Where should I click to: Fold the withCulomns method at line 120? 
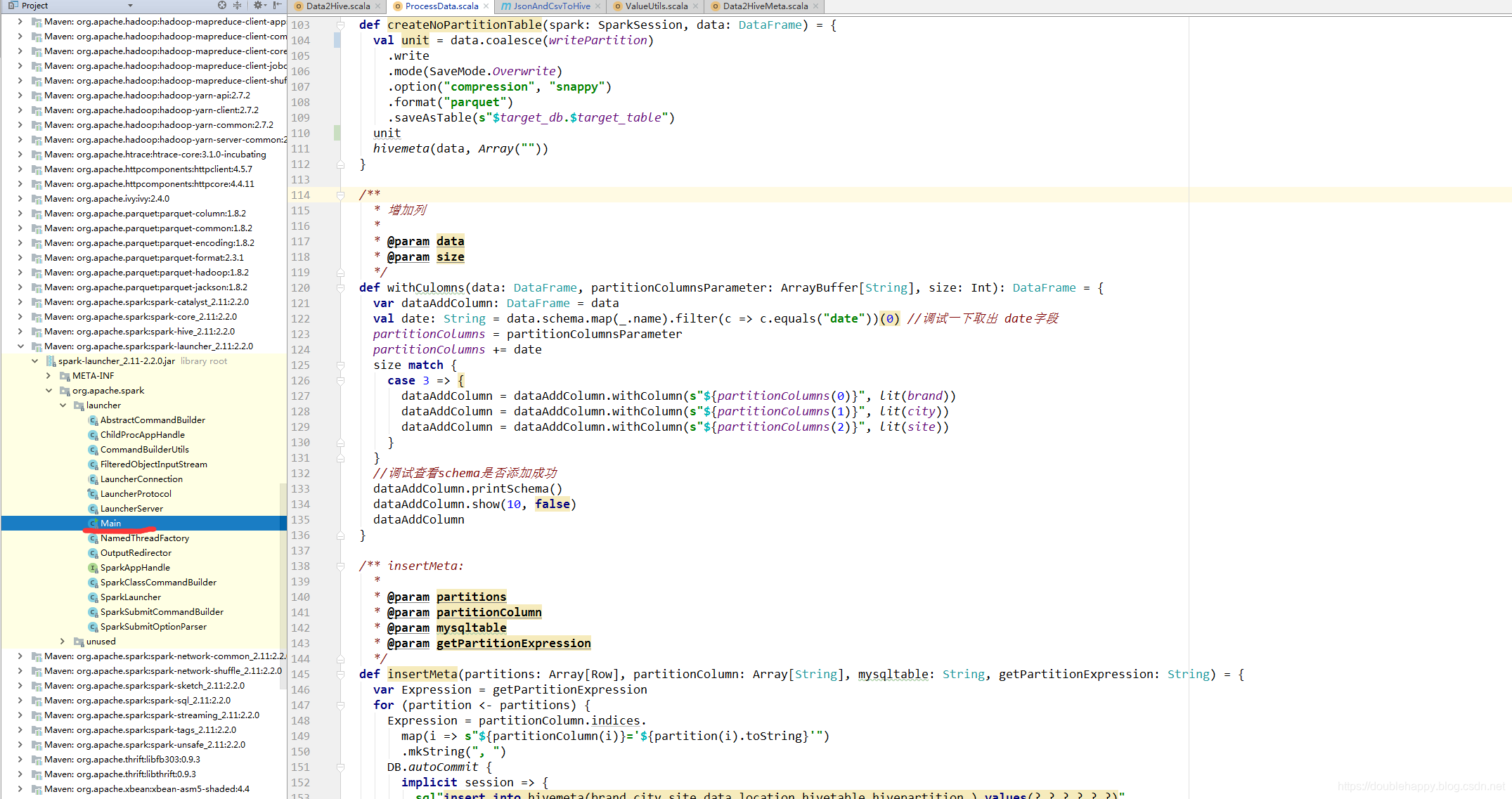(x=341, y=288)
